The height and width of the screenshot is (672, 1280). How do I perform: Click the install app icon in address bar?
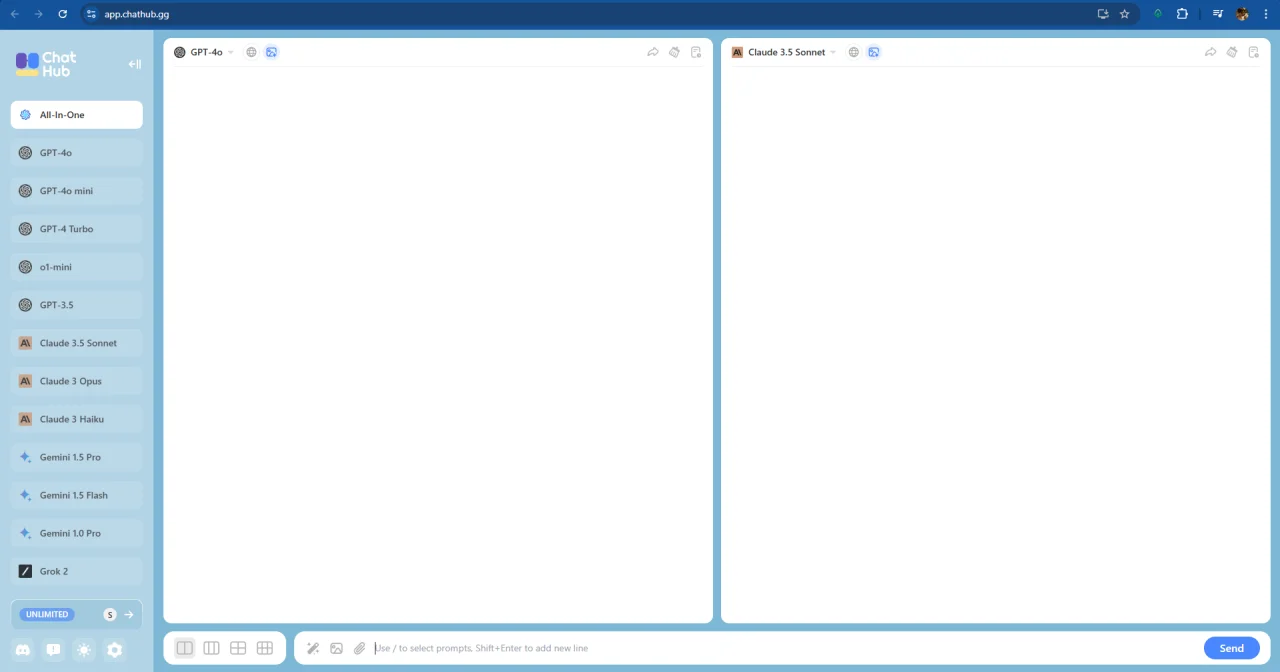coord(1103,14)
